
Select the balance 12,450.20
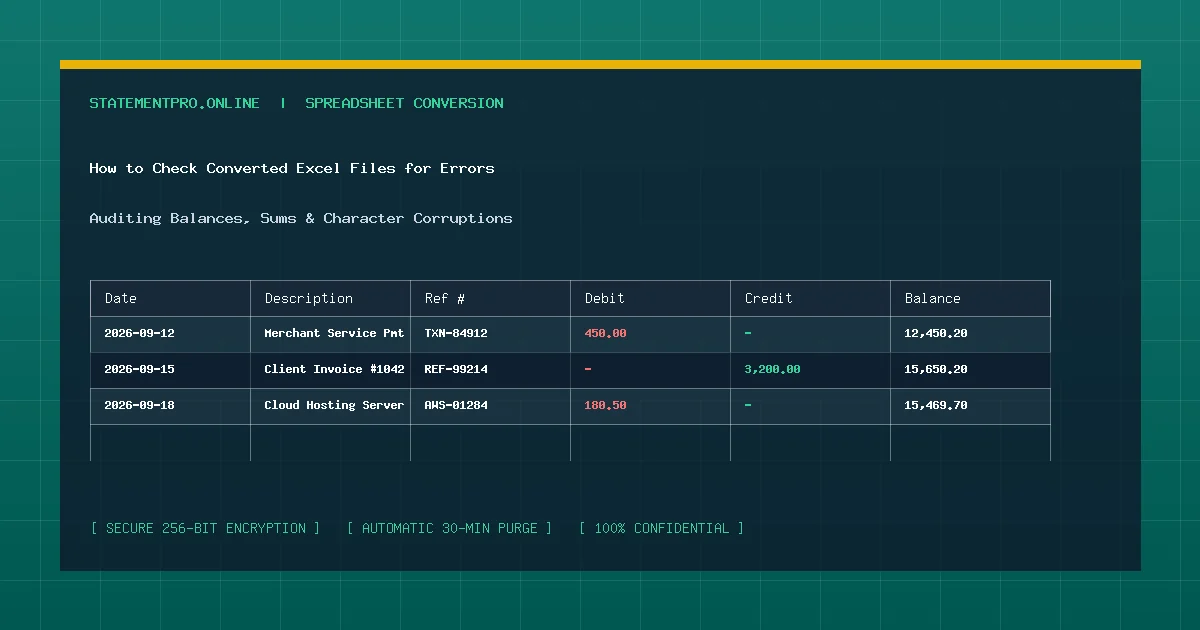pos(936,333)
